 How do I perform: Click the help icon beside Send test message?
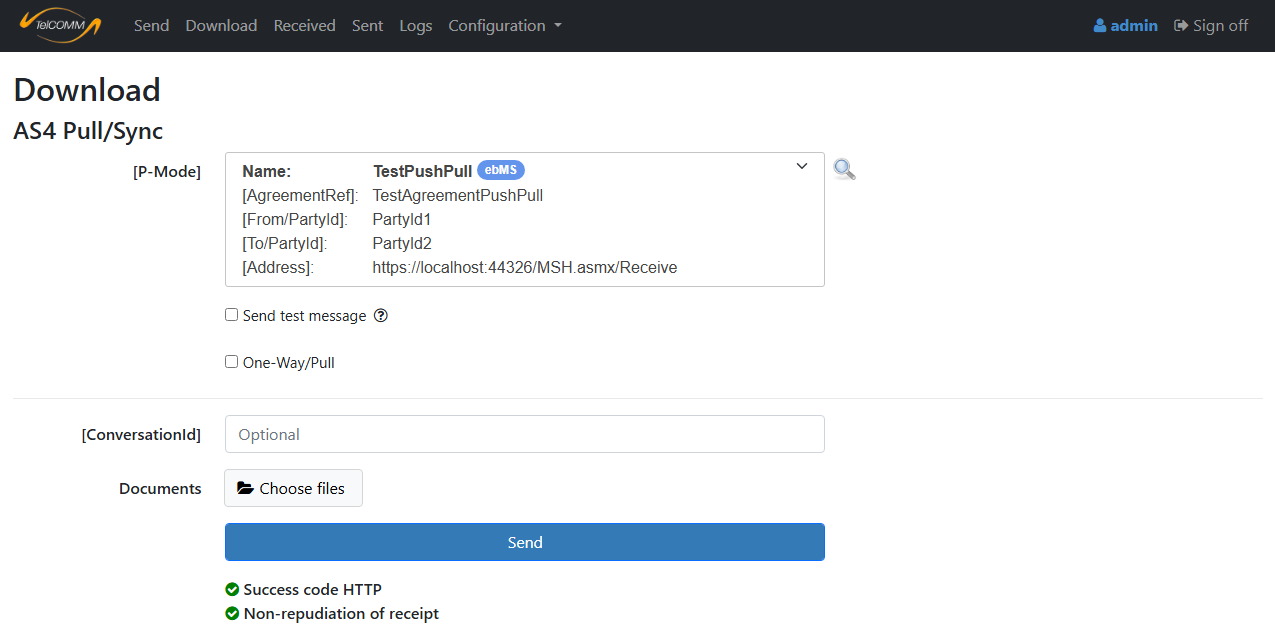[x=380, y=316]
